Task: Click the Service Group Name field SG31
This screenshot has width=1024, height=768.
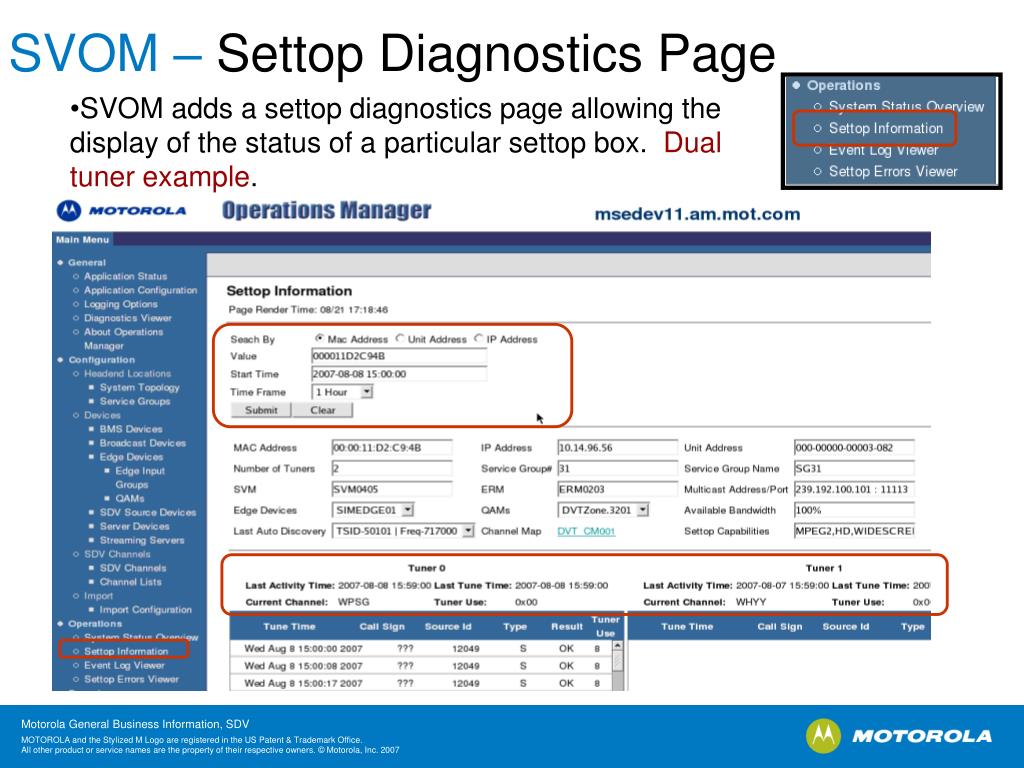Action: click(x=854, y=469)
